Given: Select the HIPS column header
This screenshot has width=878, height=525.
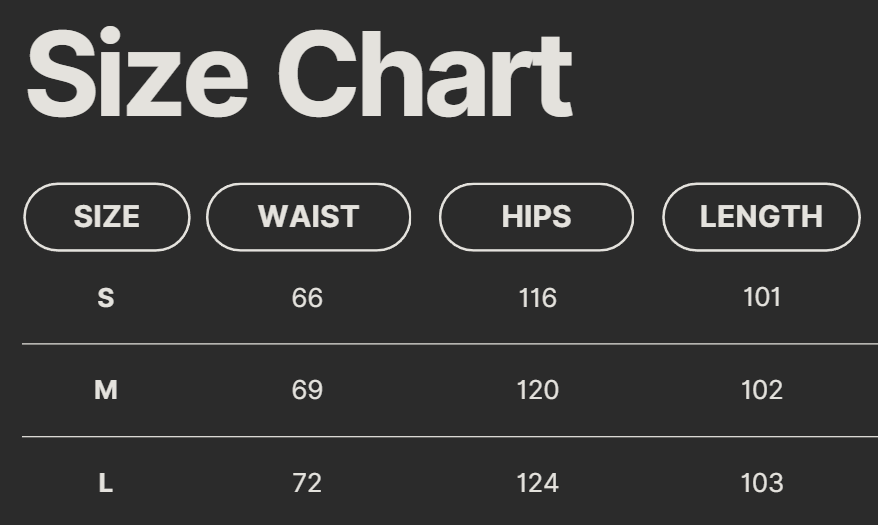Looking at the screenshot, I should (x=536, y=217).
